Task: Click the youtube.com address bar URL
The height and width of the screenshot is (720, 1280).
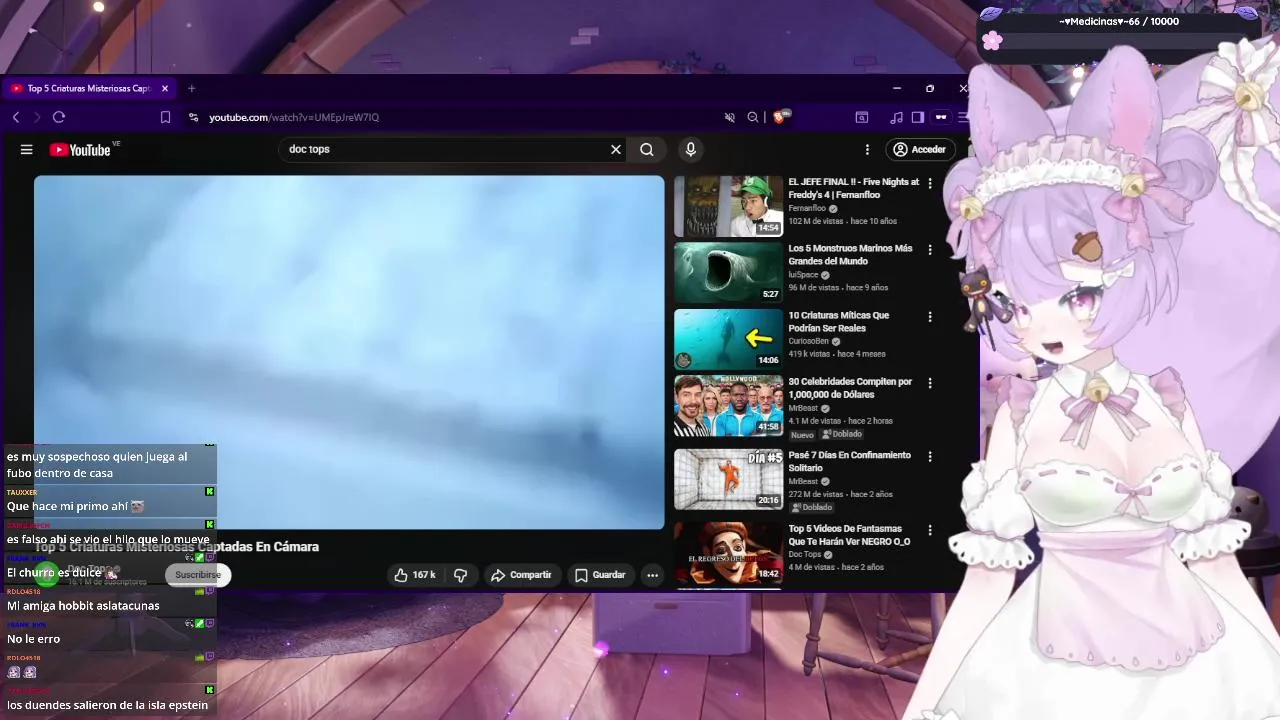Action: (294, 117)
